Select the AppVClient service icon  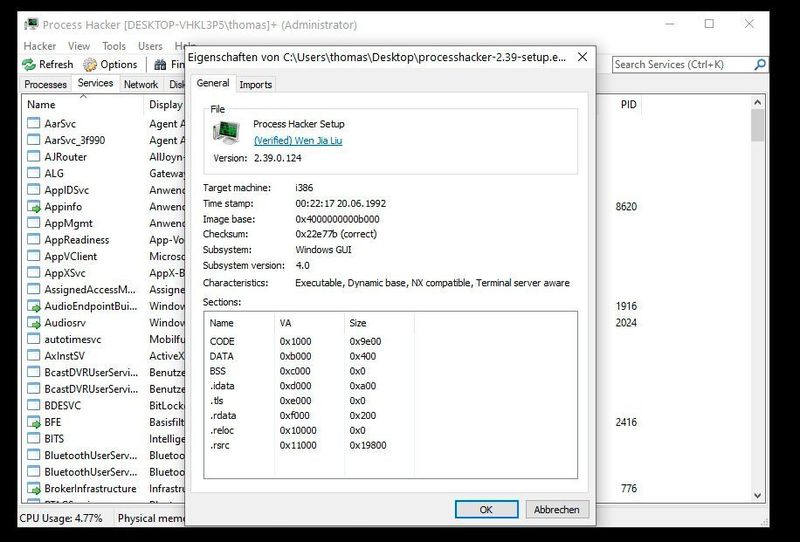34,256
